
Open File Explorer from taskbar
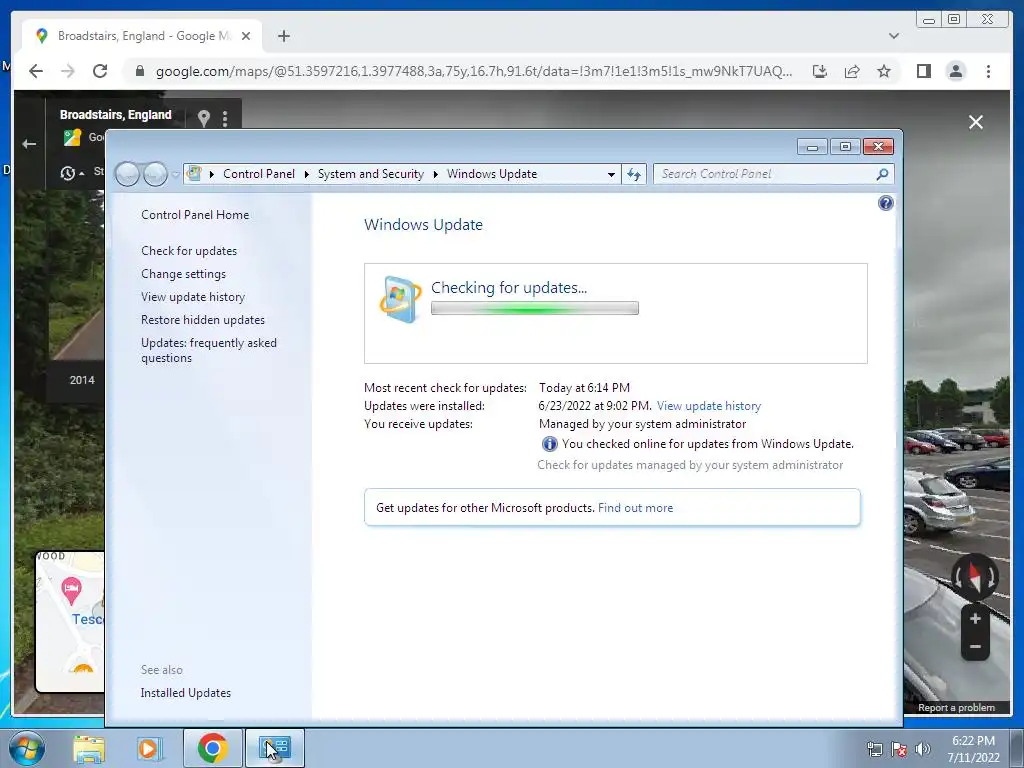pos(89,749)
